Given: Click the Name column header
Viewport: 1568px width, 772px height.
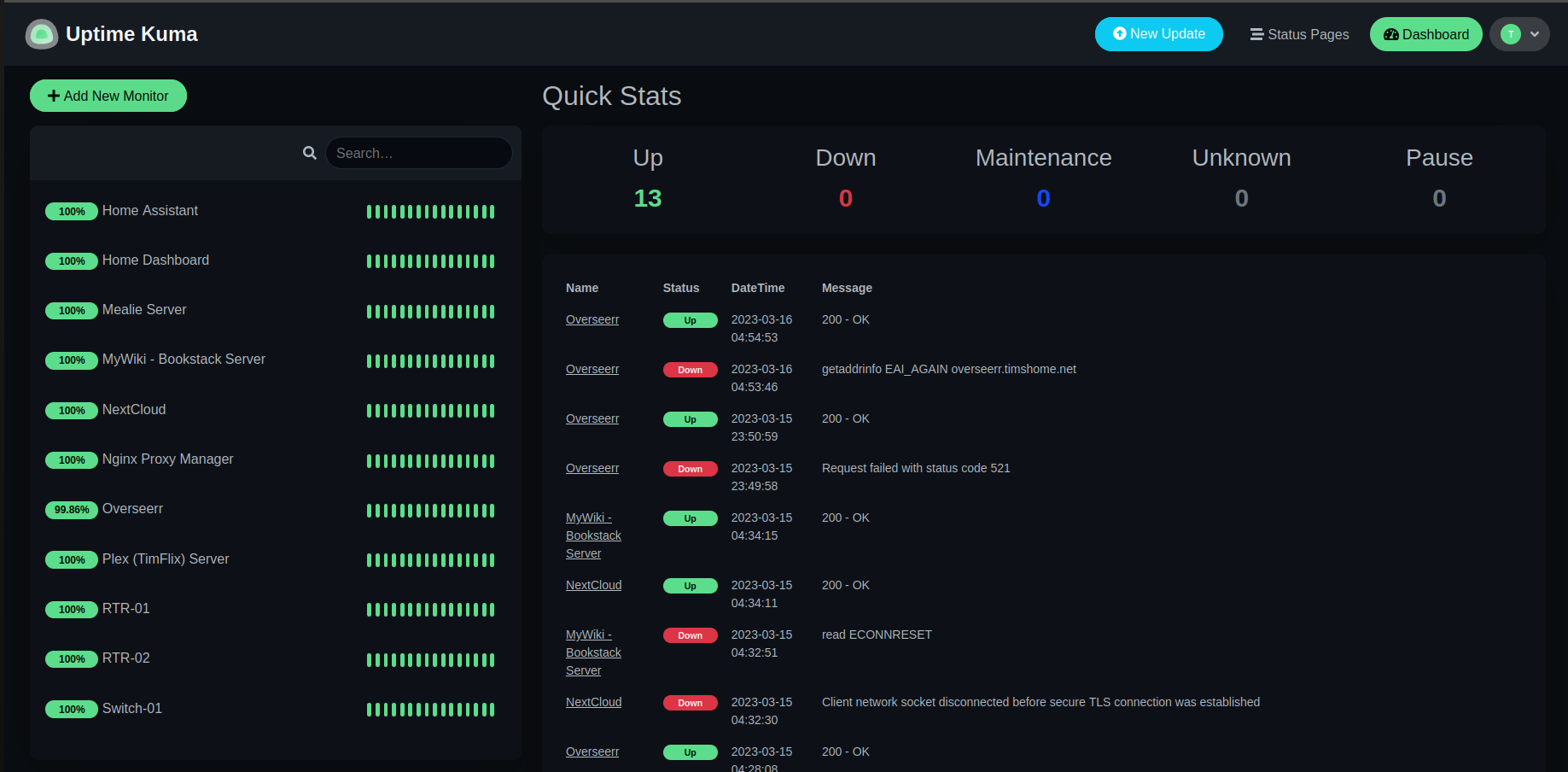Looking at the screenshot, I should 582,288.
